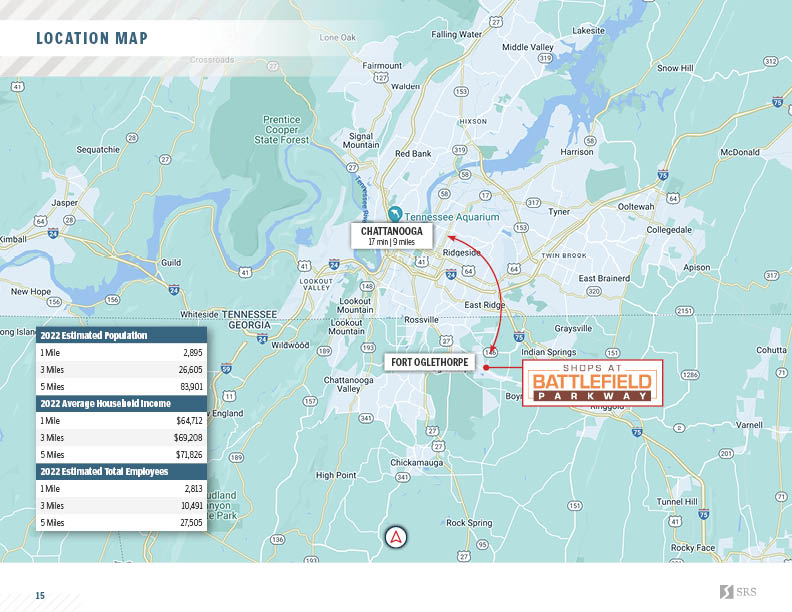Click the Red Bank map label

pos(413,154)
